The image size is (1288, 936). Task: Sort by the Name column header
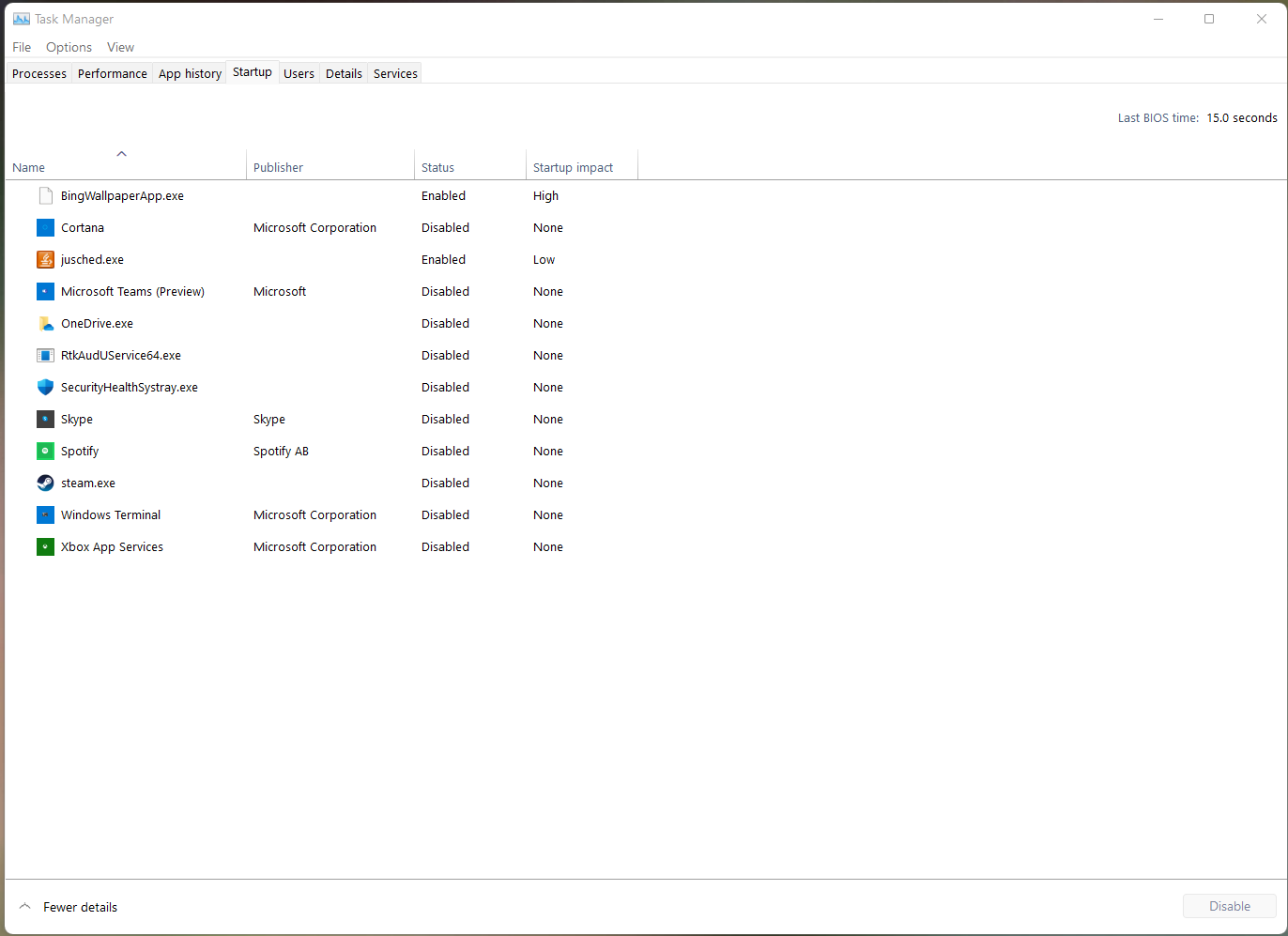[x=29, y=167]
